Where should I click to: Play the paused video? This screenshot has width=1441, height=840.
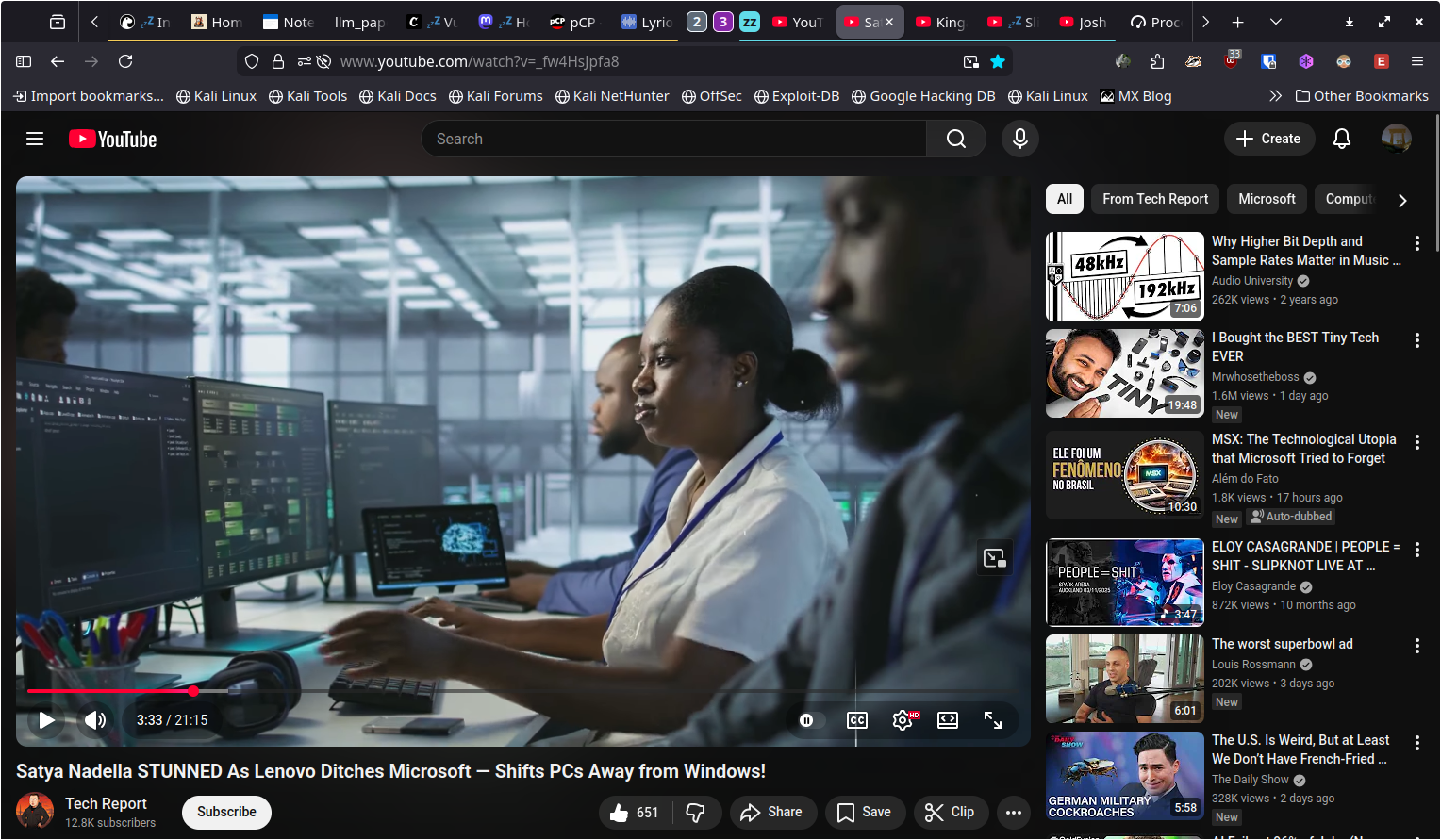click(x=46, y=720)
